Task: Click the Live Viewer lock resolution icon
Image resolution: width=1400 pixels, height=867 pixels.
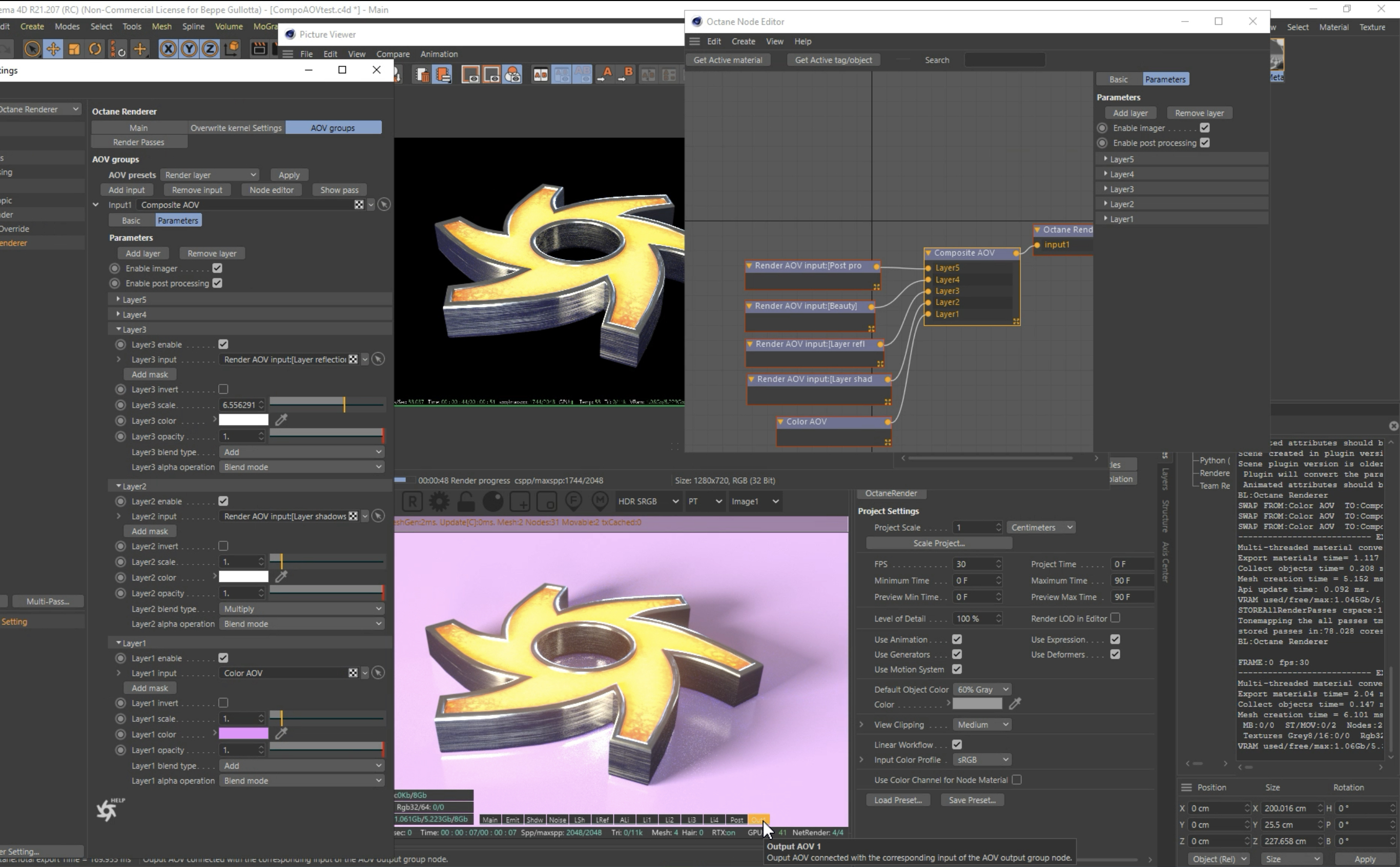Action: pyautogui.click(x=466, y=502)
